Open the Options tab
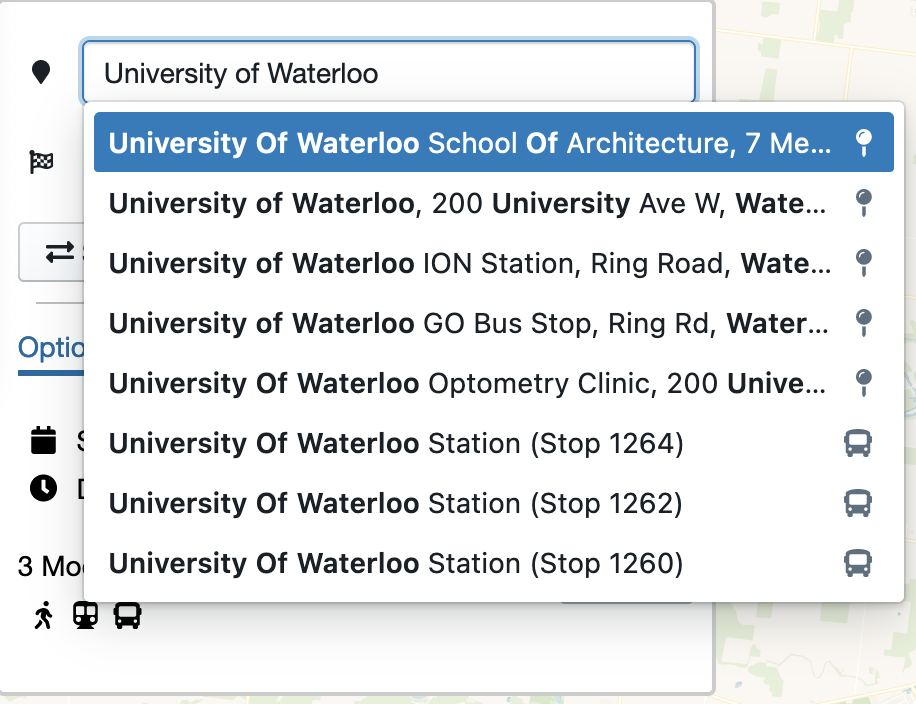The height and width of the screenshot is (704, 916). (50, 348)
